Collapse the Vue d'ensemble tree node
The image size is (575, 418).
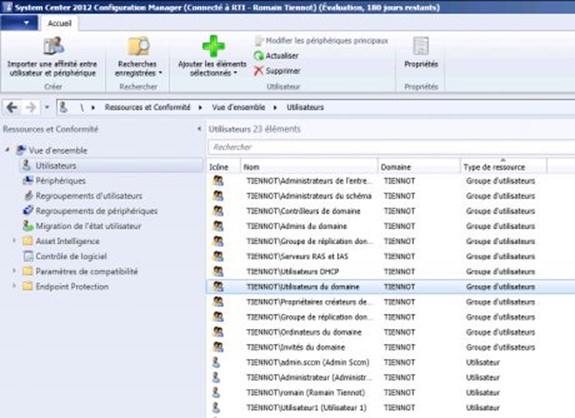pyautogui.click(x=7, y=150)
